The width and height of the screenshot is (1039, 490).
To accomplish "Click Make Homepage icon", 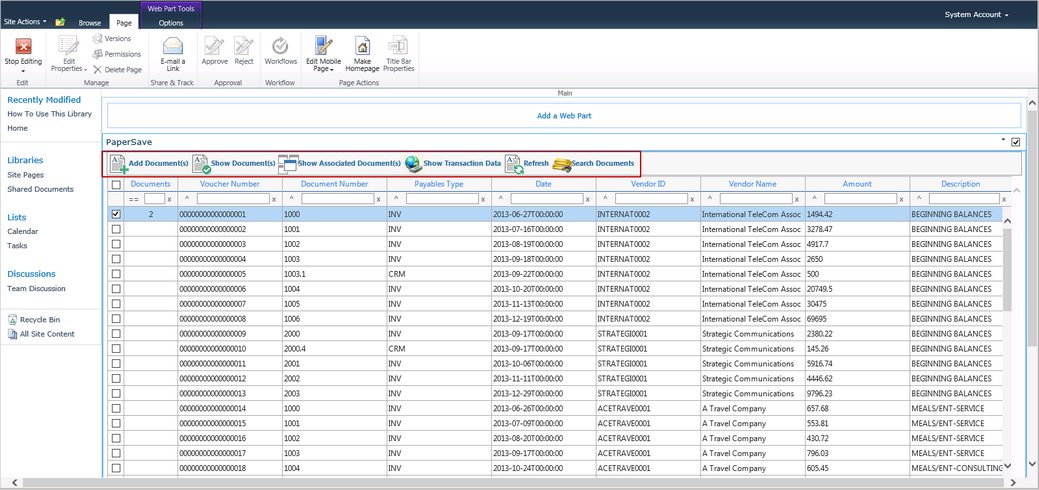I will click(362, 46).
